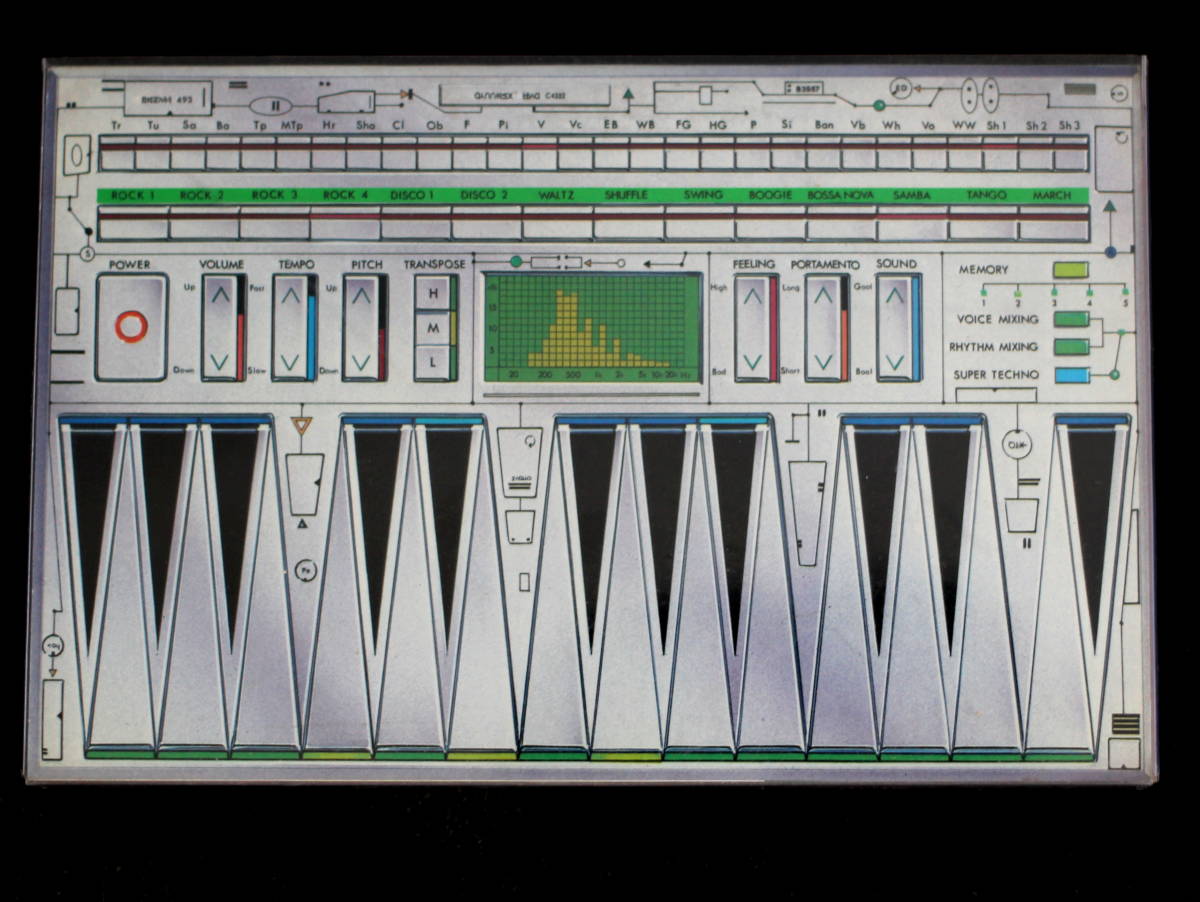Select the H transpose setting
Image resolution: width=1200 pixels, height=902 pixels.
click(x=433, y=293)
